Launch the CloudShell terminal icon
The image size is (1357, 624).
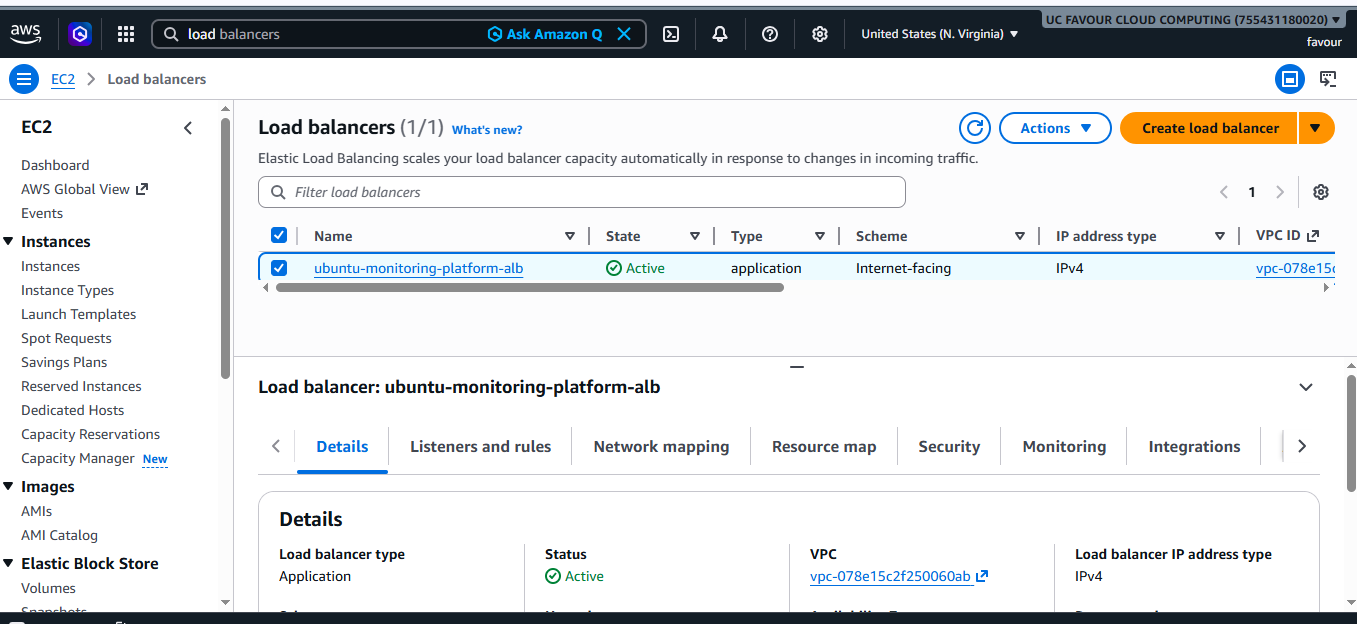click(671, 34)
